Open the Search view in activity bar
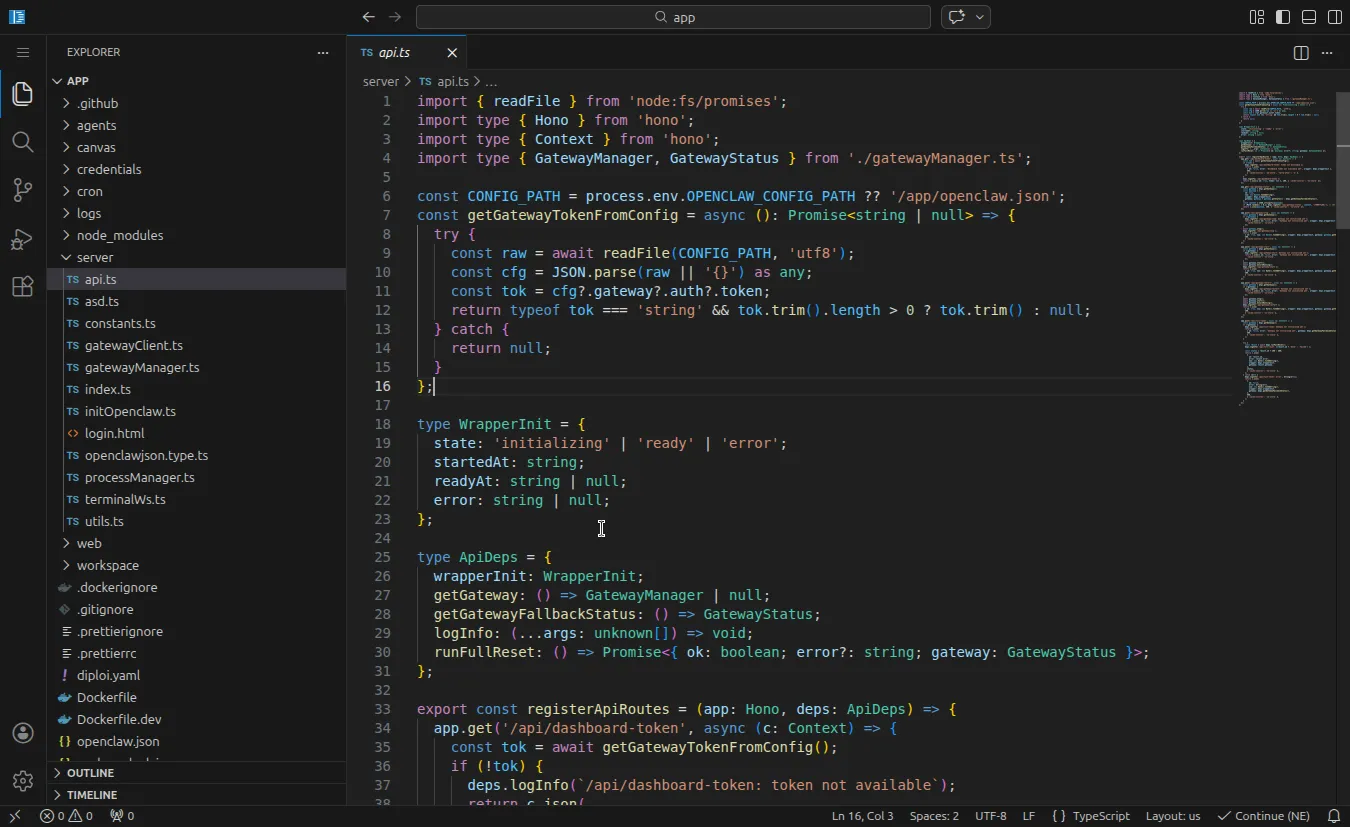Image resolution: width=1350 pixels, height=827 pixels. [x=23, y=142]
